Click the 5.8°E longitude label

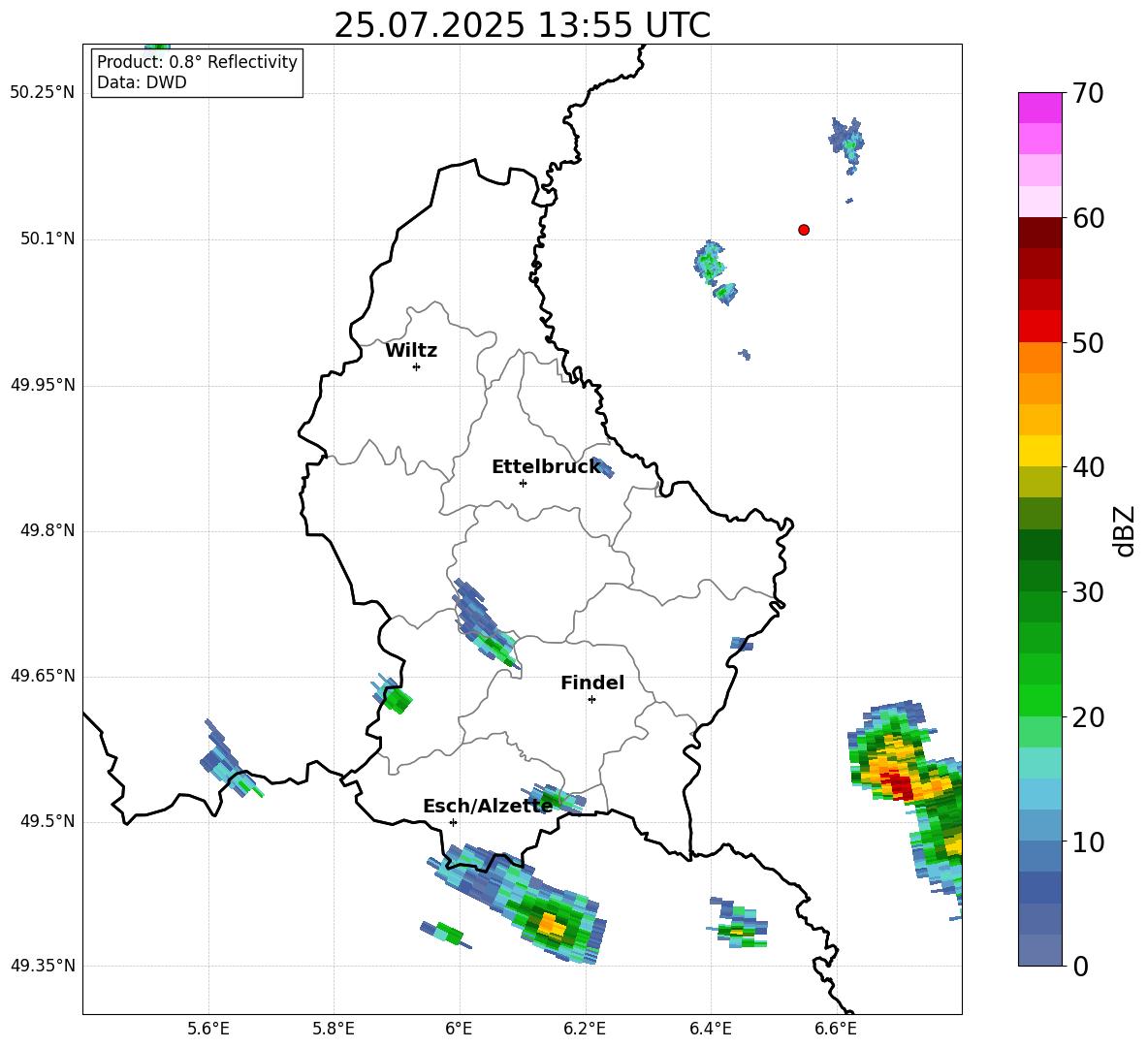[x=334, y=1029]
